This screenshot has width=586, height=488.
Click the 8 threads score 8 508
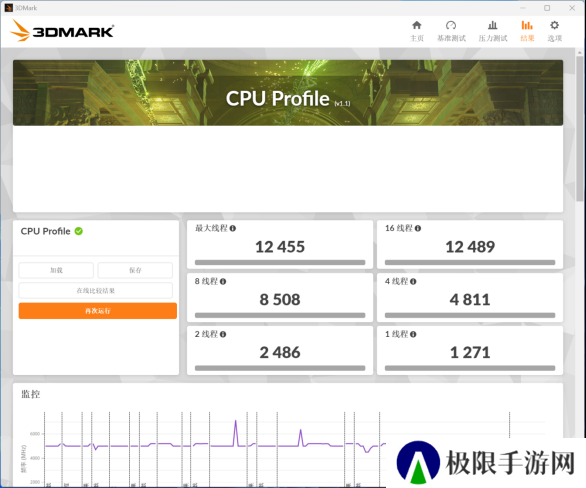click(x=280, y=300)
